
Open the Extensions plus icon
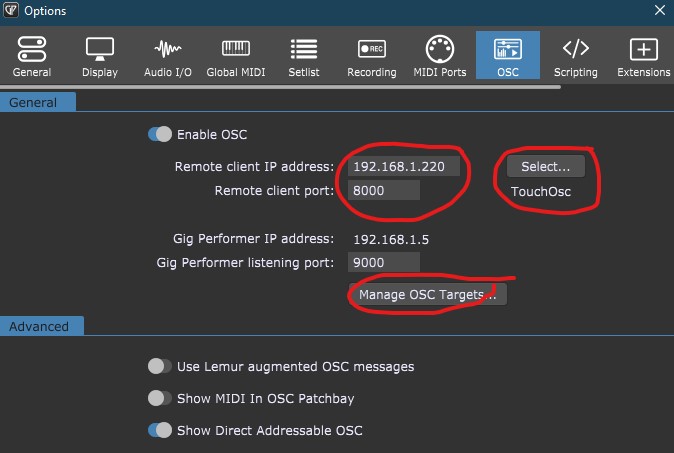pyautogui.click(x=643, y=49)
